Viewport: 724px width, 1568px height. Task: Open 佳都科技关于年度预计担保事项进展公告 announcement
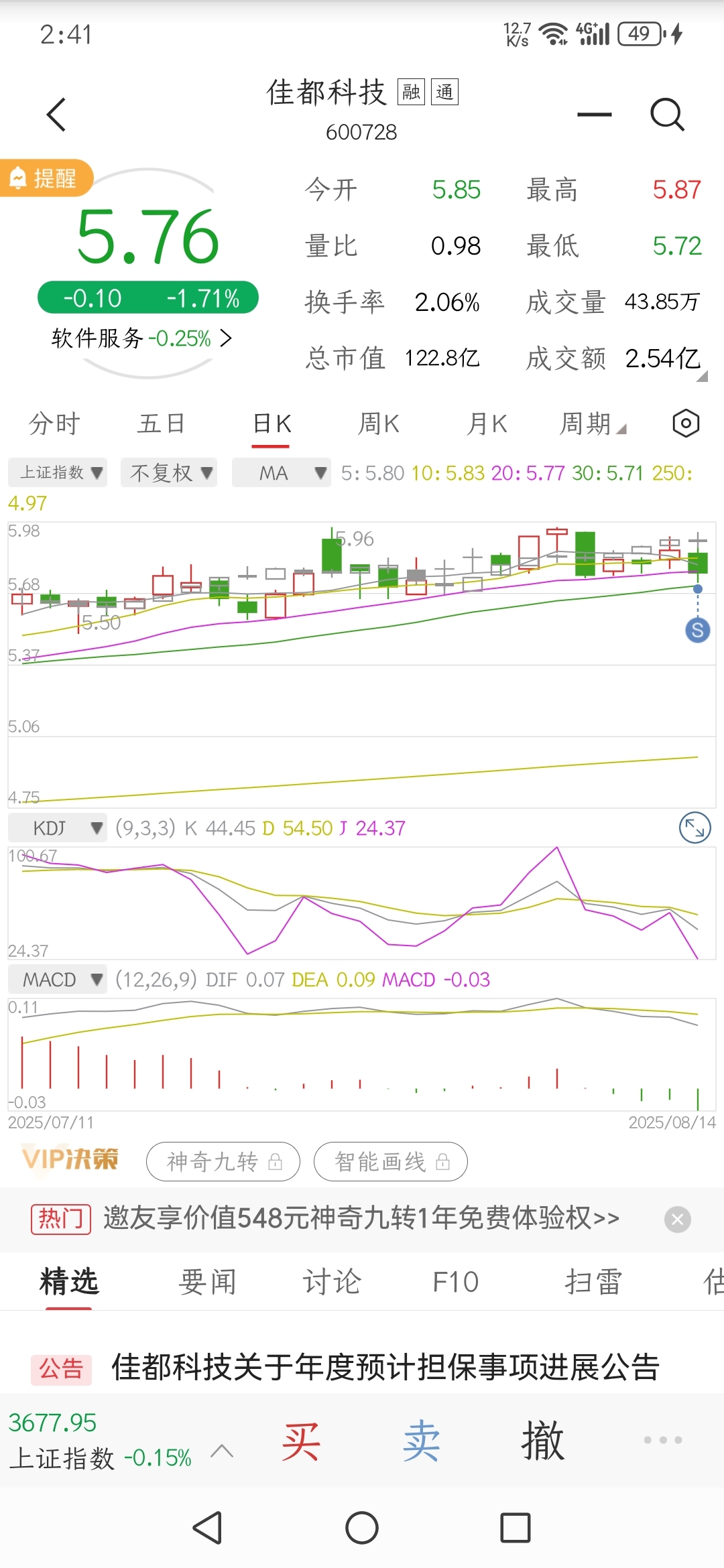click(385, 1367)
